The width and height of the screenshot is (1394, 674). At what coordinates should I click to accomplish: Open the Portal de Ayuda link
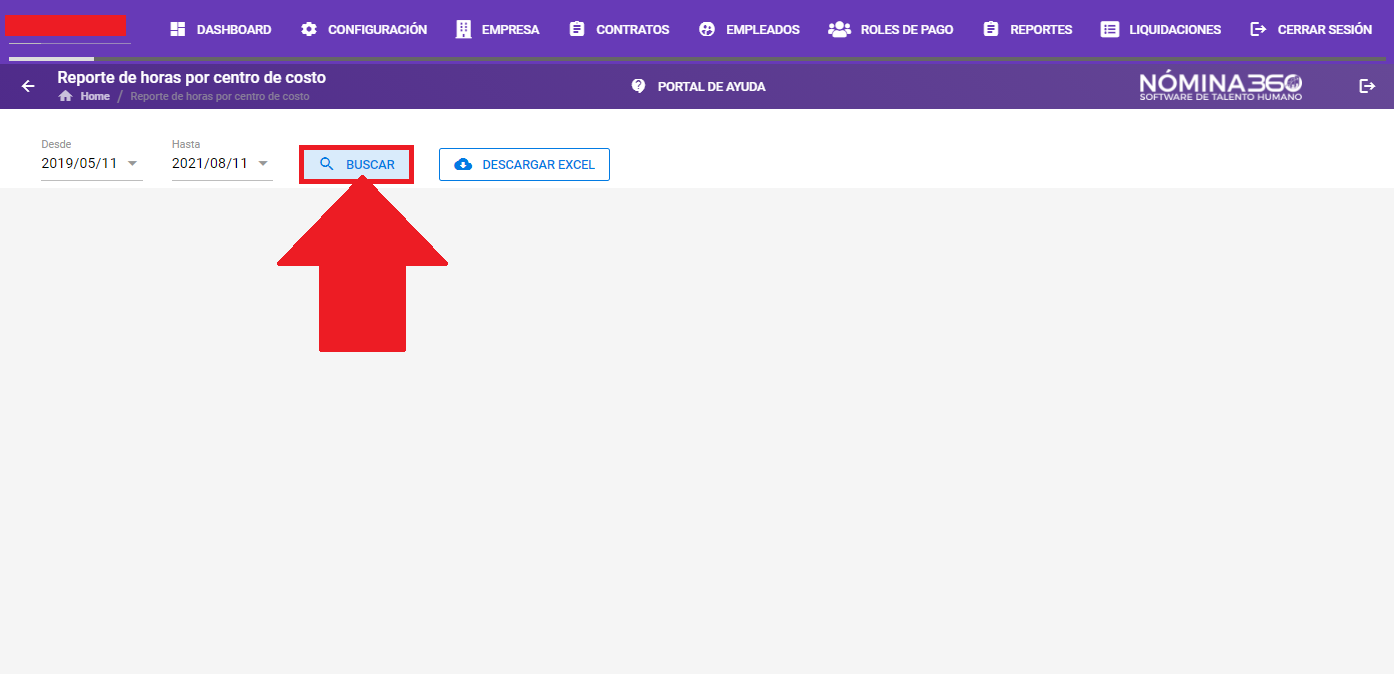(698, 87)
